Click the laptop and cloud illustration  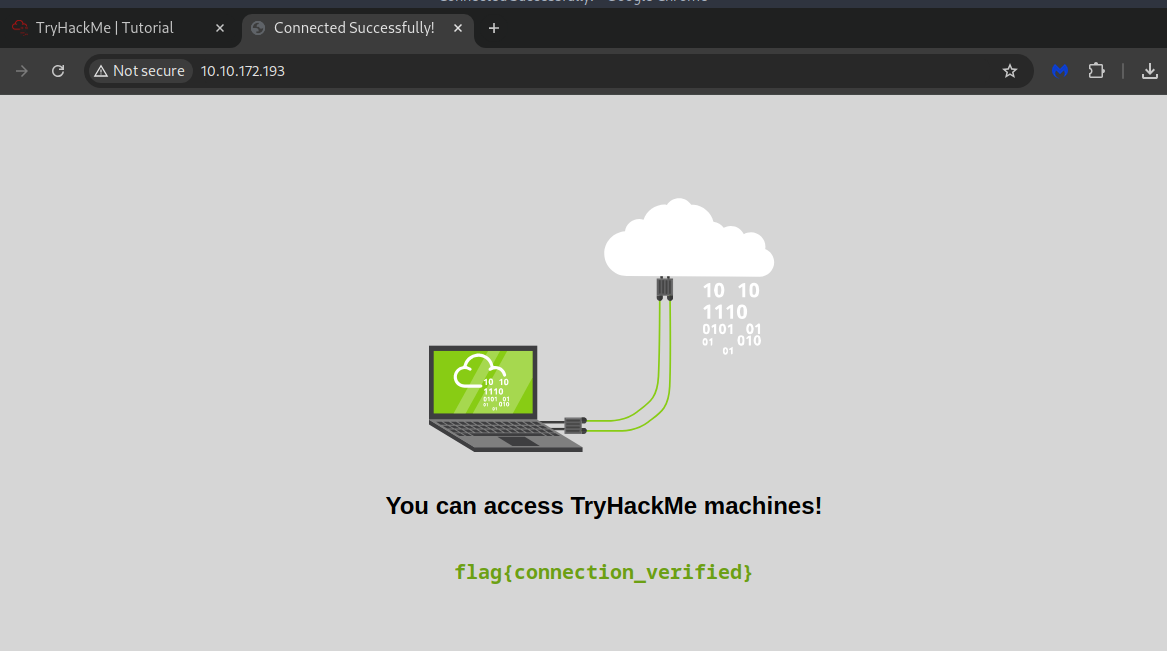pos(601,325)
